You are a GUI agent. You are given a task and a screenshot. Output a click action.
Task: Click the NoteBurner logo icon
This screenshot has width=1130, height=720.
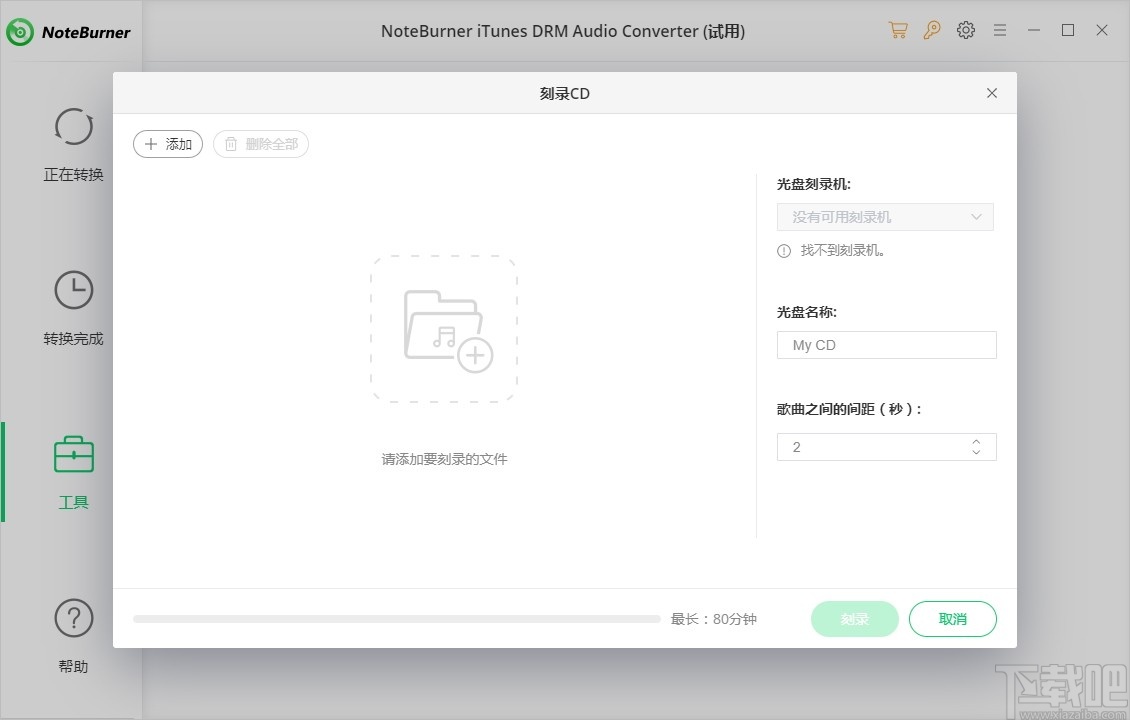pyautogui.click(x=18, y=31)
